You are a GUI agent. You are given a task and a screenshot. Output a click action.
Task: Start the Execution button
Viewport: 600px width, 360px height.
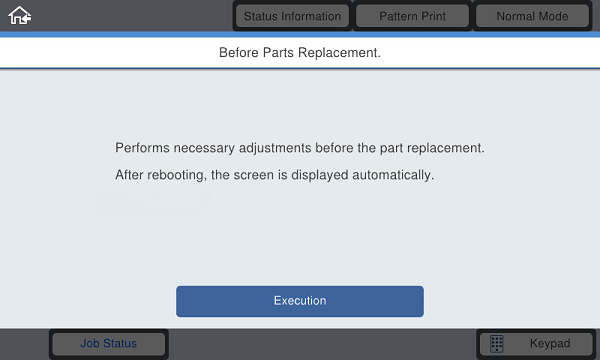(300, 301)
